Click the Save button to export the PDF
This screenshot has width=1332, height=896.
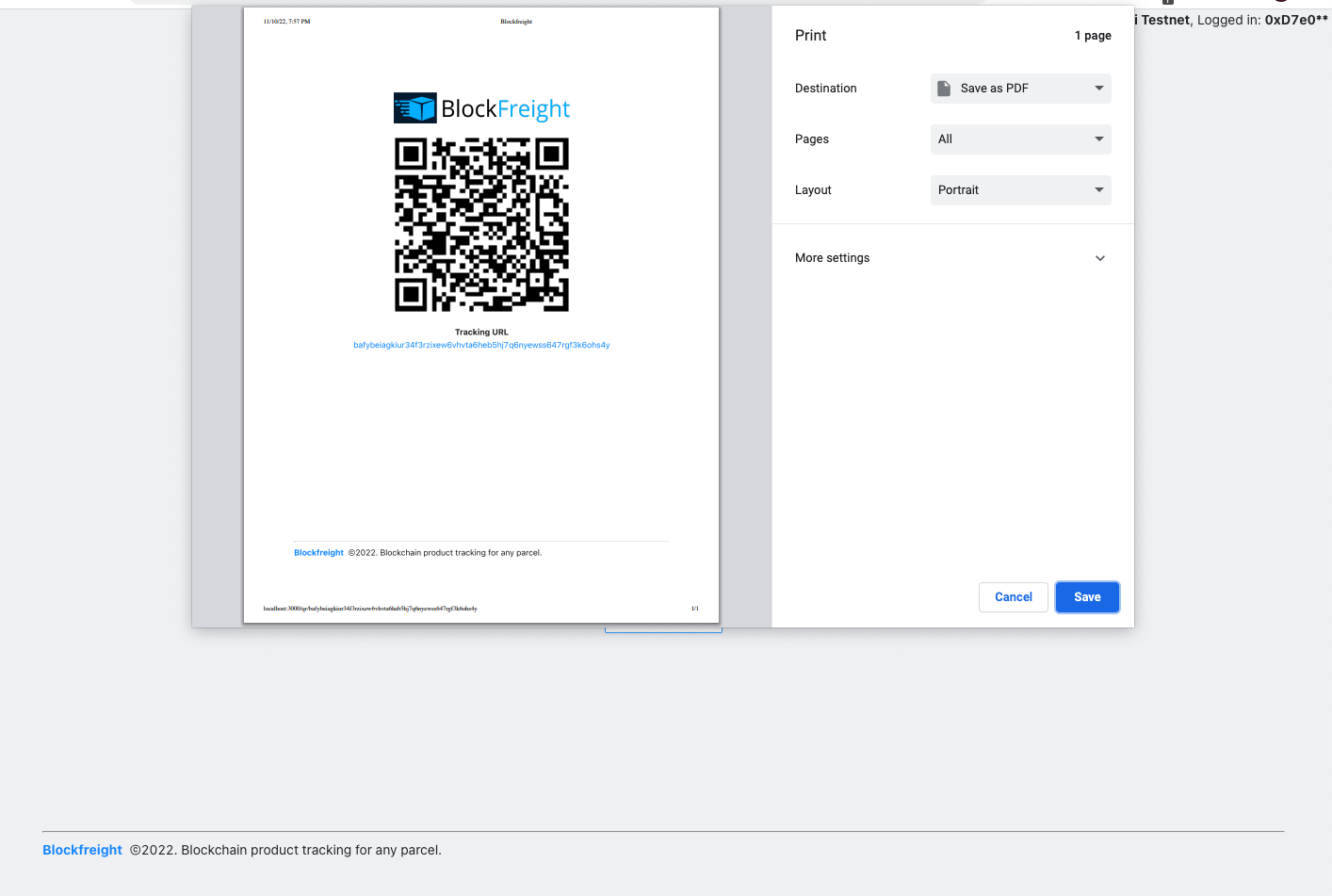[x=1087, y=596]
